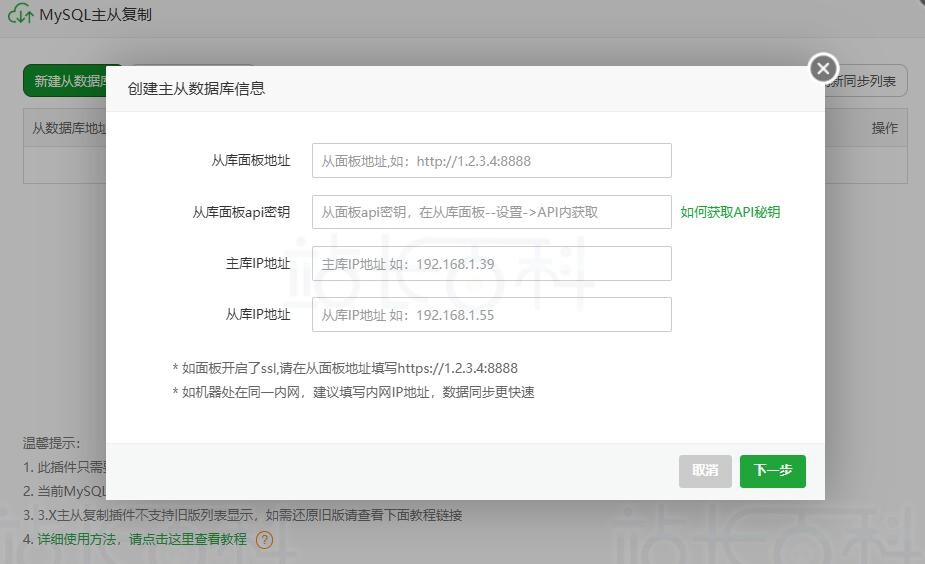This screenshot has height=564, width=925.
Task: Click the orange question mark help icon
Action: coord(264,540)
